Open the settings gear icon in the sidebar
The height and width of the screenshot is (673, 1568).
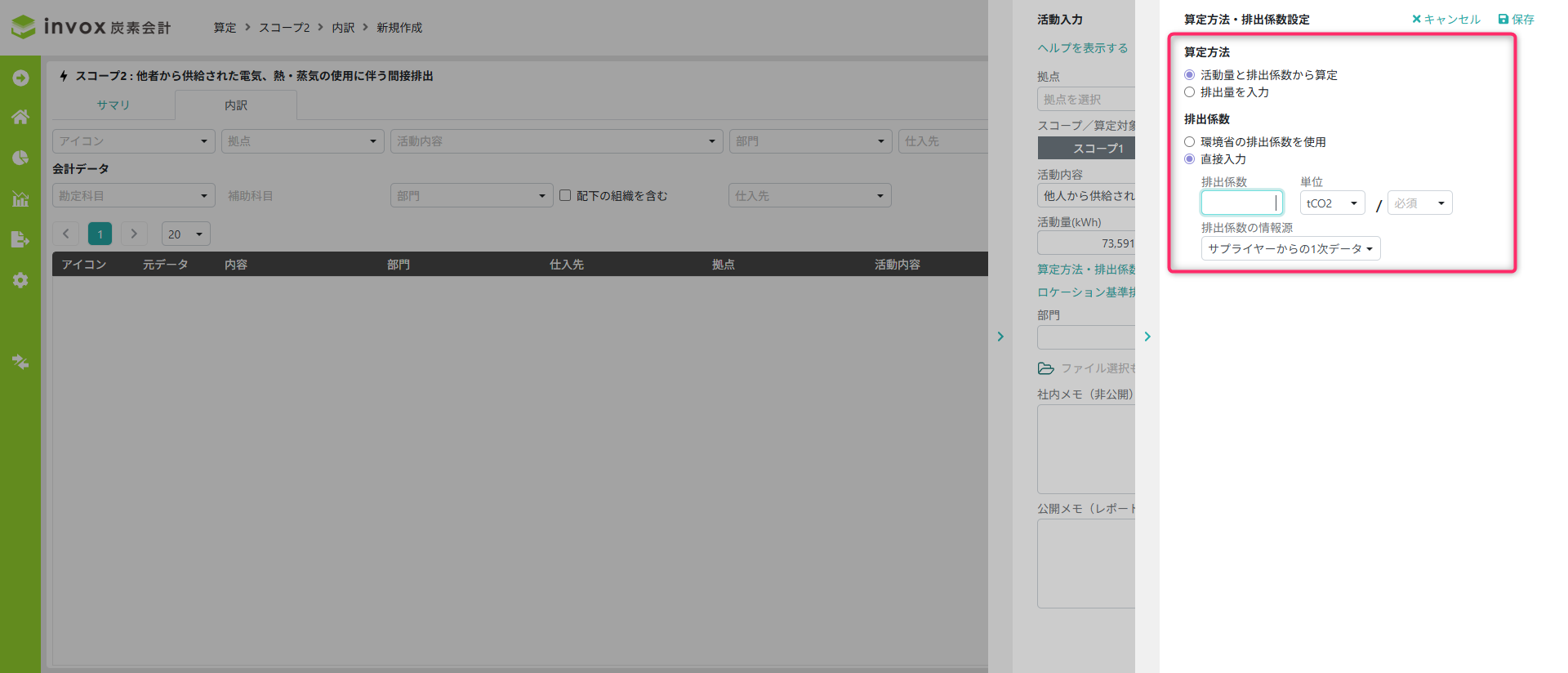coord(20,280)
